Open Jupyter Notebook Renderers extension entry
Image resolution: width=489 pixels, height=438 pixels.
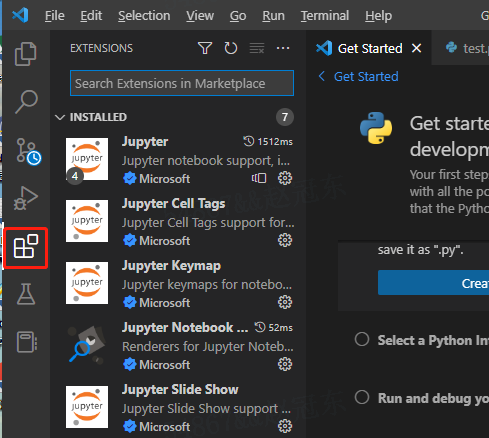pos(179,345)
